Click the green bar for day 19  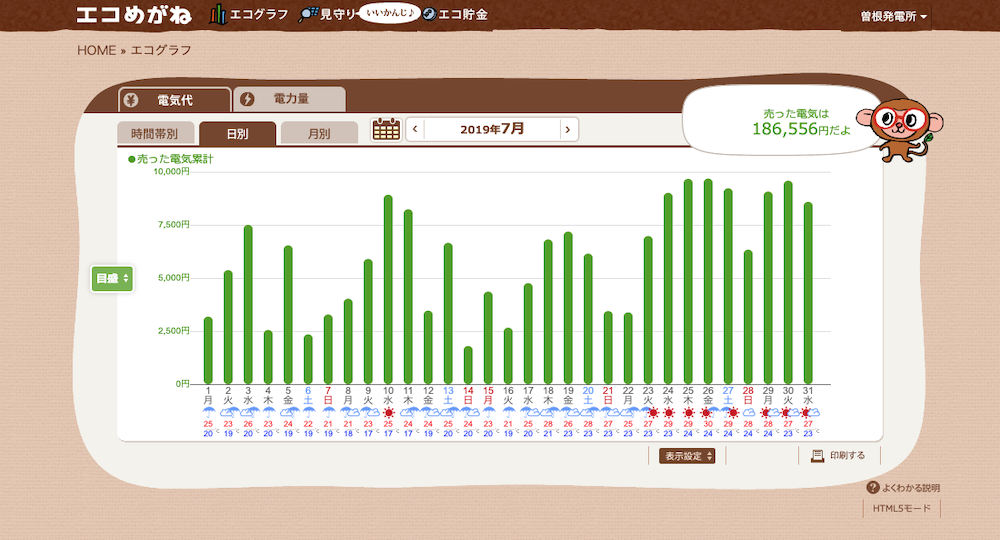pyautogui.click(x=568, y=308)
